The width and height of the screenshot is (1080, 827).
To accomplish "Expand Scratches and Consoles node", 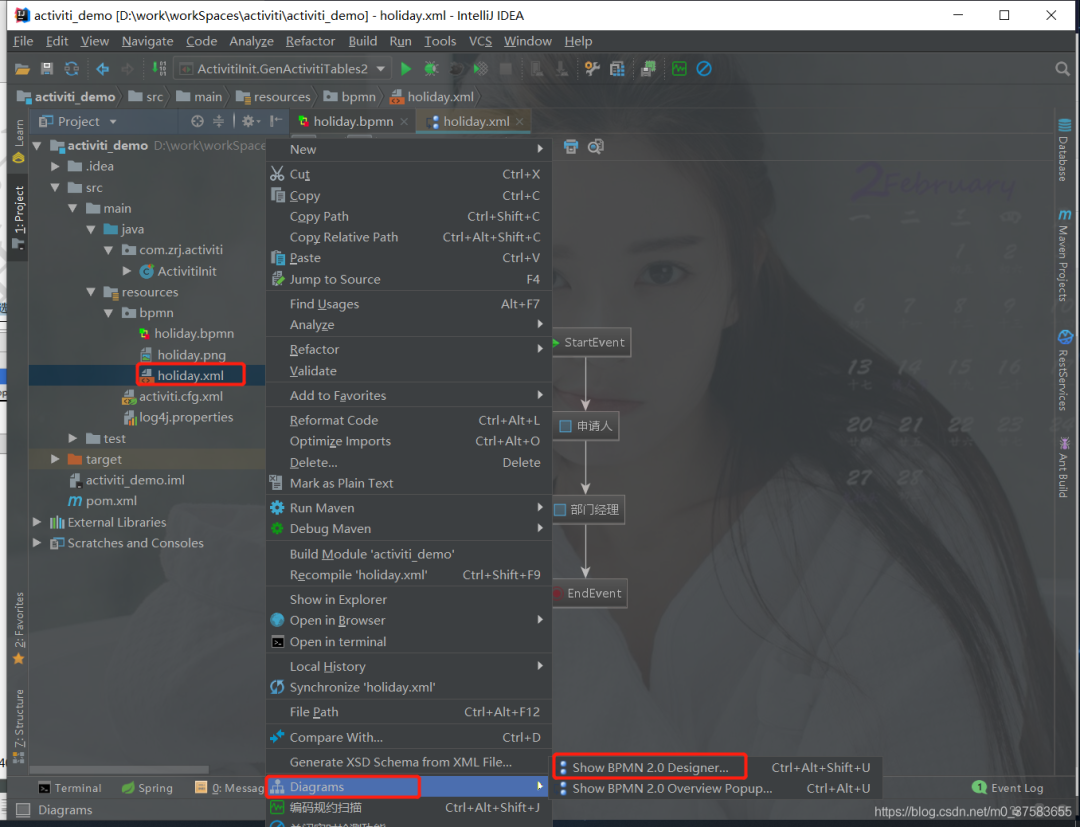I will pyautogui.click(x=37, y=543).
